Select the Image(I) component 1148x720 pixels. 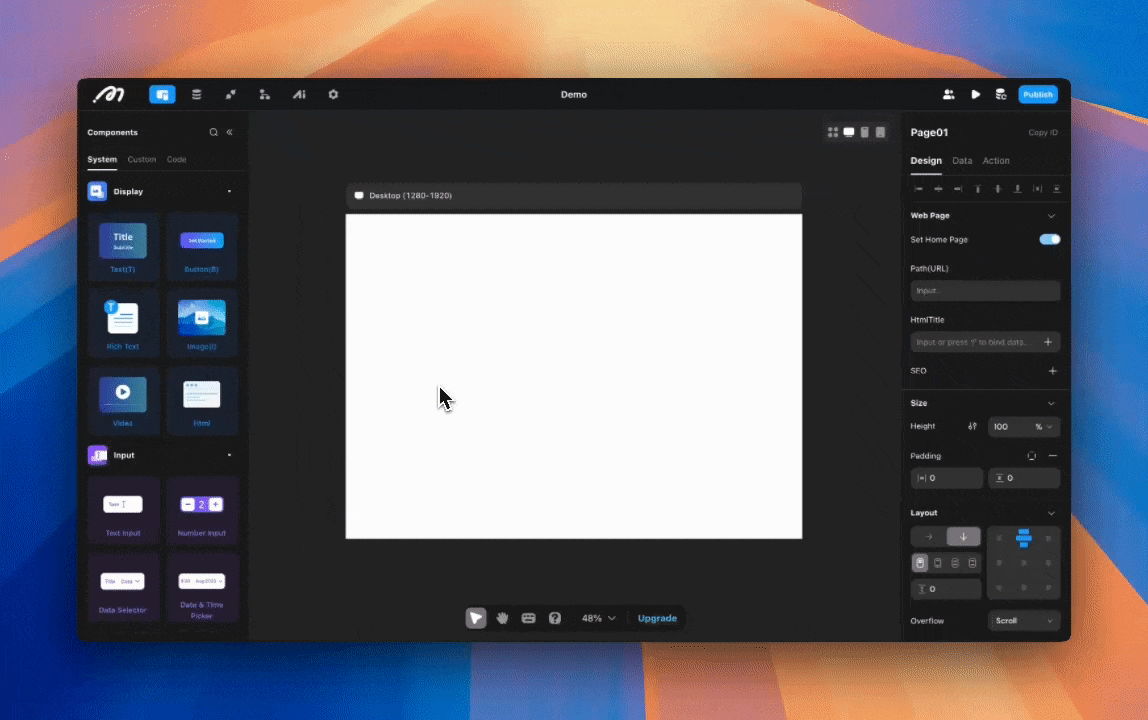202,324
